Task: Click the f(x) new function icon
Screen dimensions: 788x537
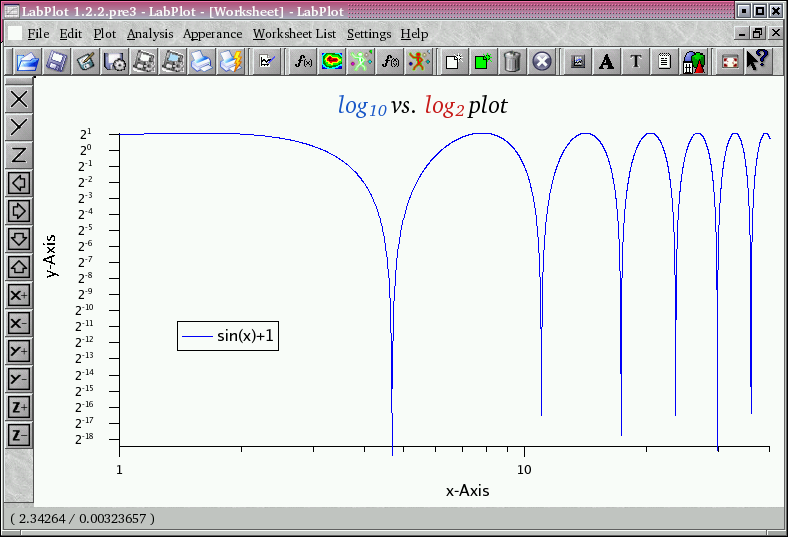Action: click(302, 62)
